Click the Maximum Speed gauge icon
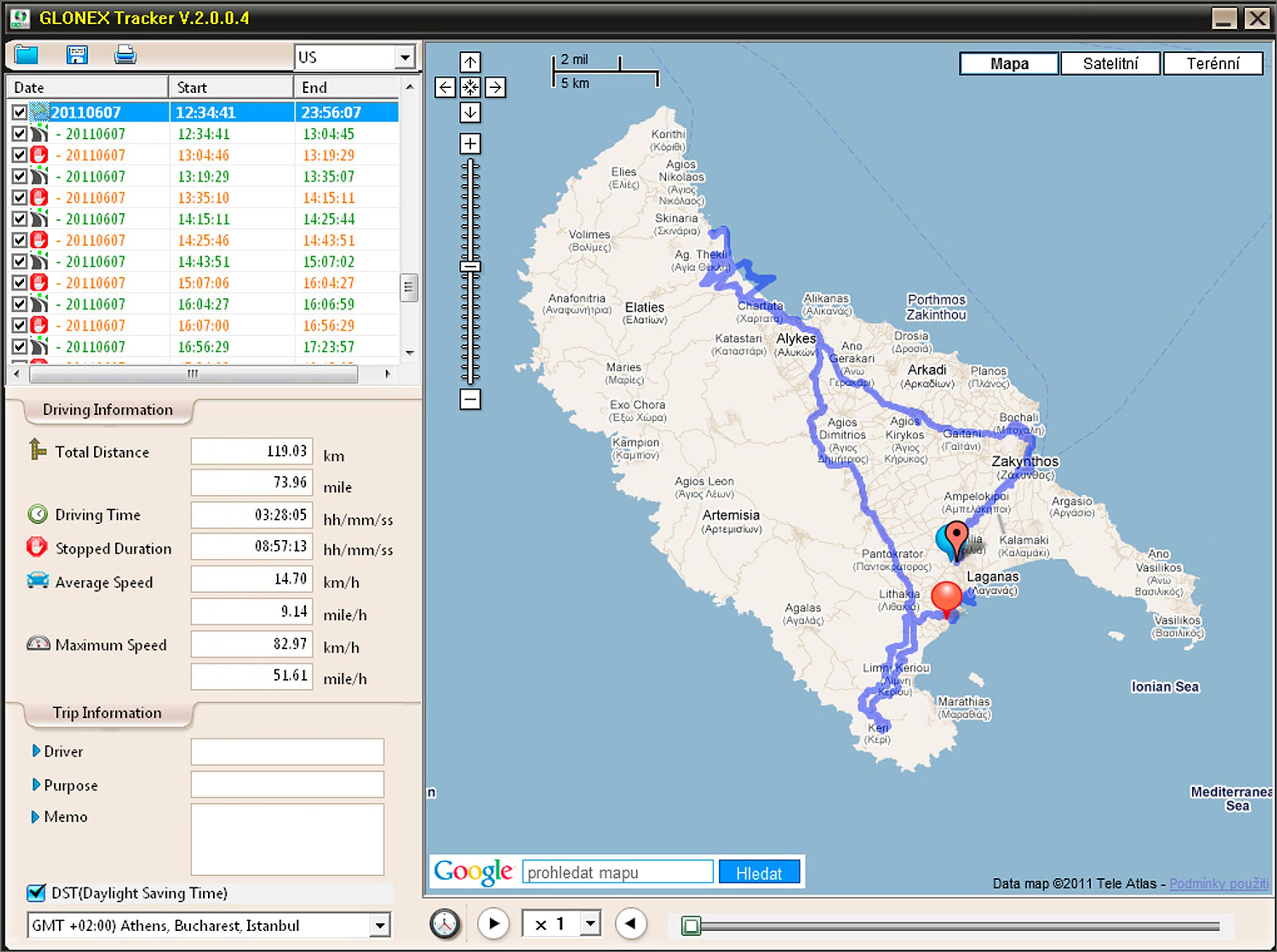 (x=38, y=643)
